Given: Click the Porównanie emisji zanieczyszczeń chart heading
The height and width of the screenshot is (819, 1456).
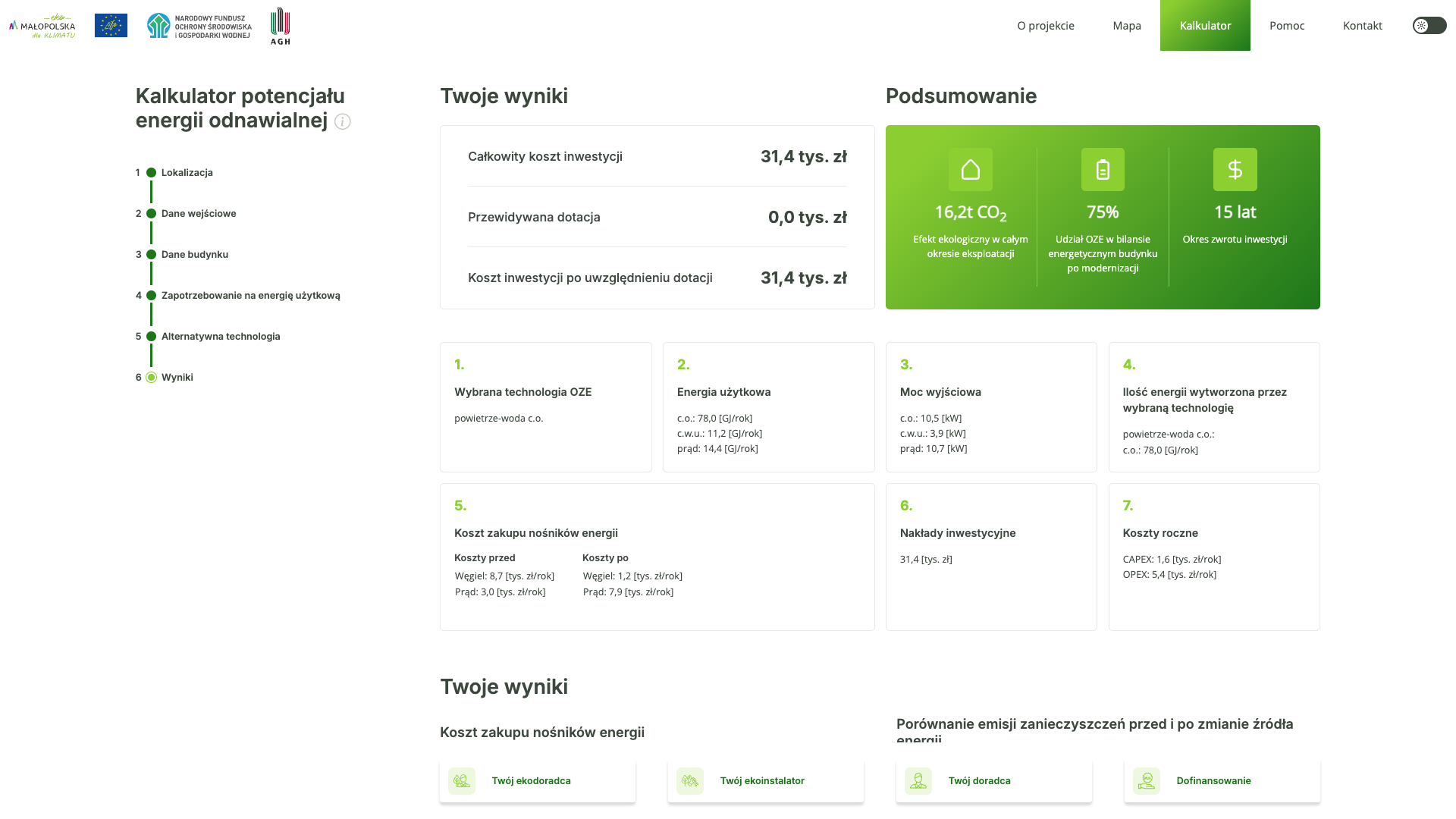Looking at the screenshot, I should click(x=1095, y=730).
